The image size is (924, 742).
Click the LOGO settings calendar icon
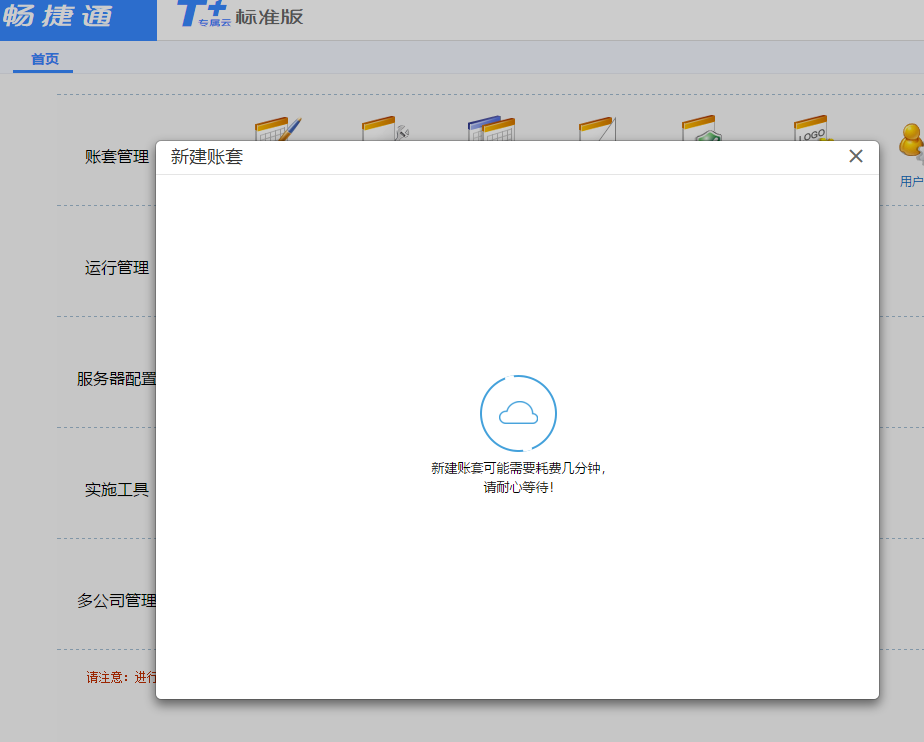click(813, 128)
